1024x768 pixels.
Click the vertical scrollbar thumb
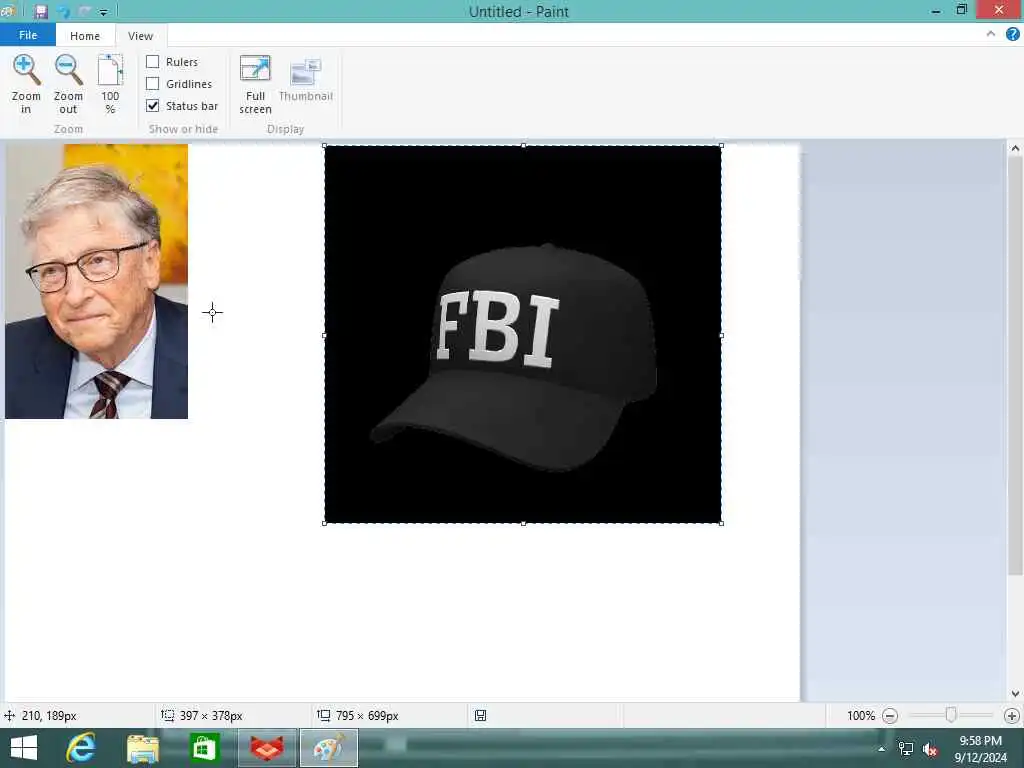1015,366
